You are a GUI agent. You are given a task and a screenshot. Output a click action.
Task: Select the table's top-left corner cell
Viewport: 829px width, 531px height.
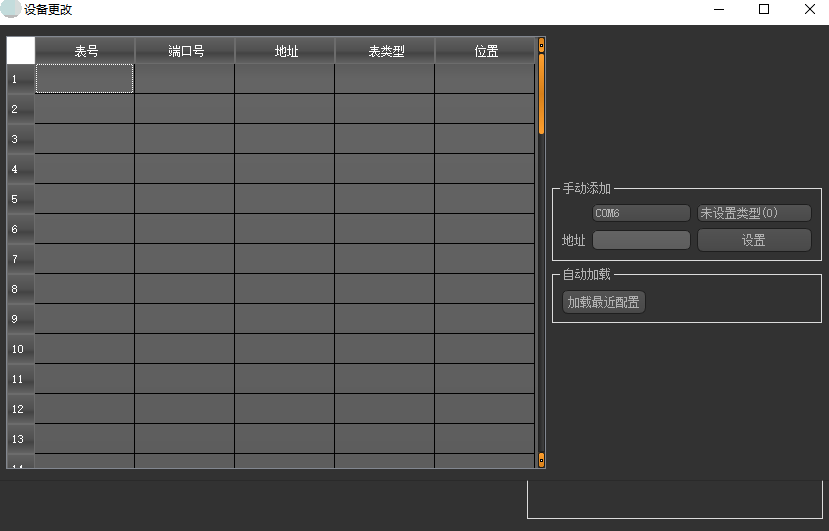tap(21, 50)
